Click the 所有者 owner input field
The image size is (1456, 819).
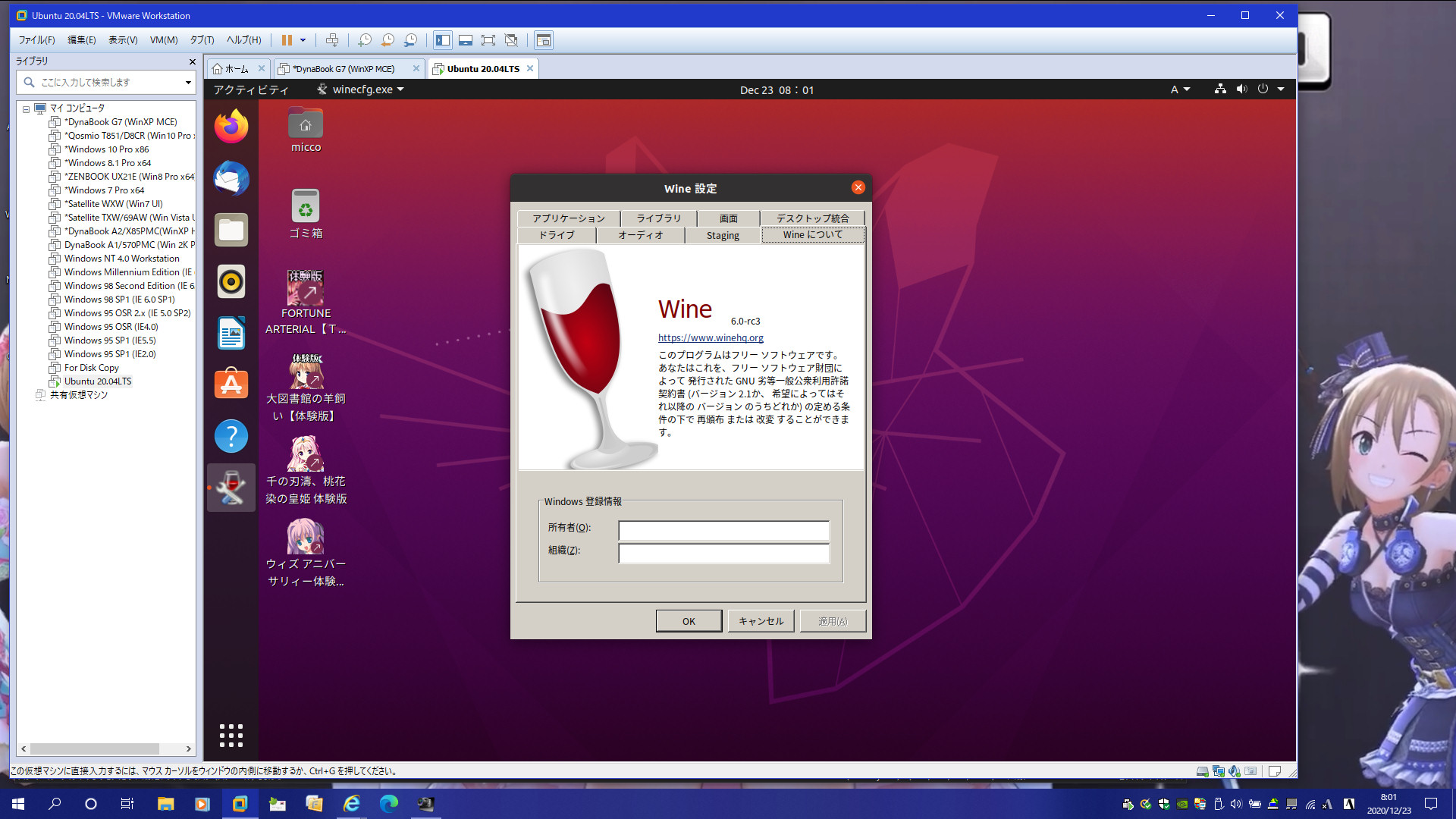click(x=724, y=530)
